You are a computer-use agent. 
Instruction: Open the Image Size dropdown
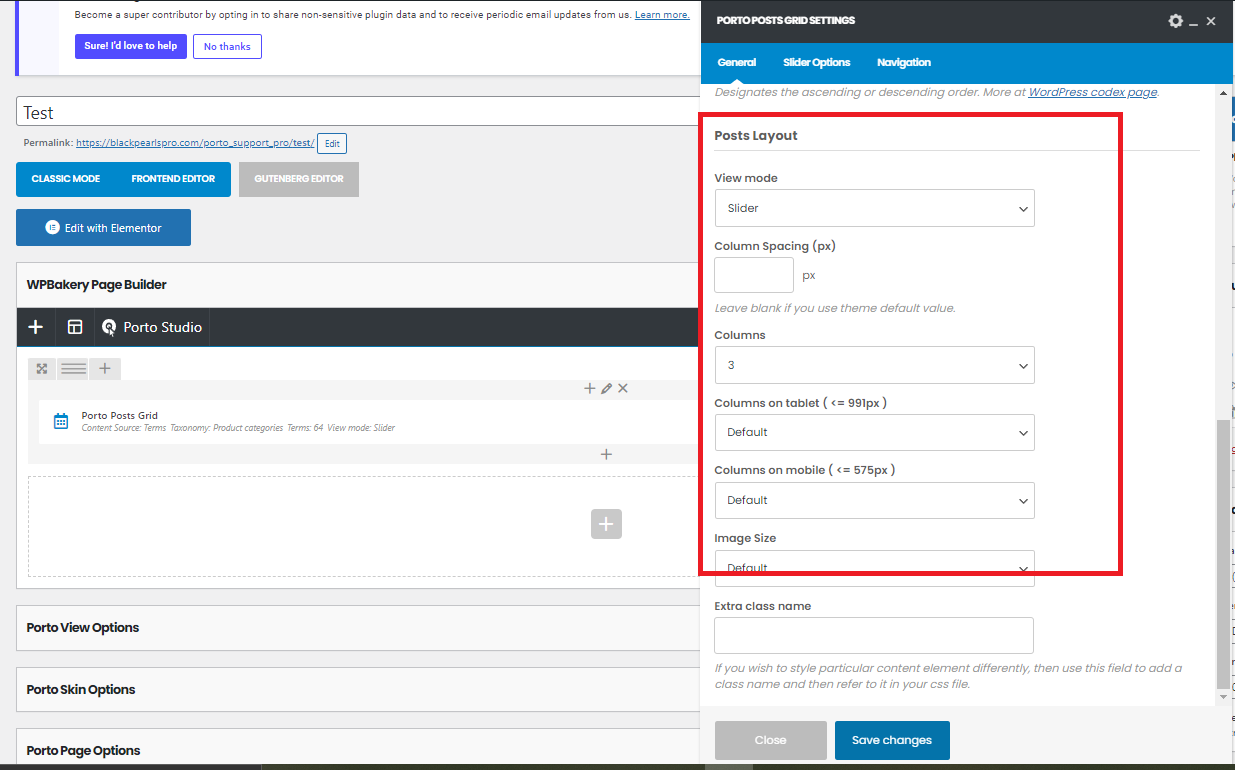click(875, 567)
